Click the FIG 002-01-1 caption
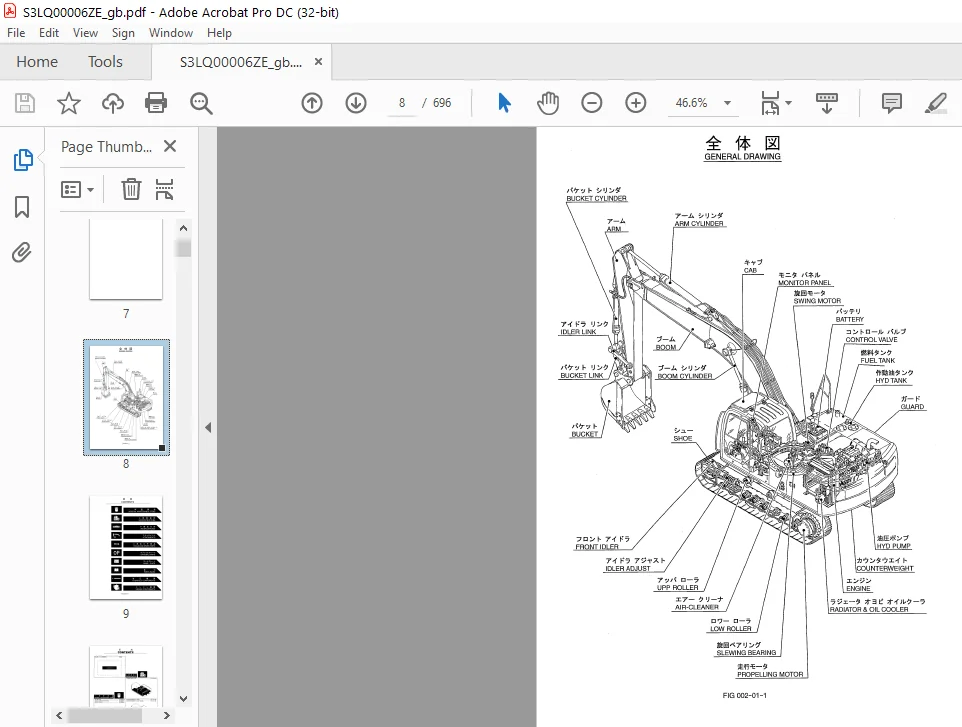Viewport: 962px width, 727px height. pyautogui.click(x=744, y=696)
